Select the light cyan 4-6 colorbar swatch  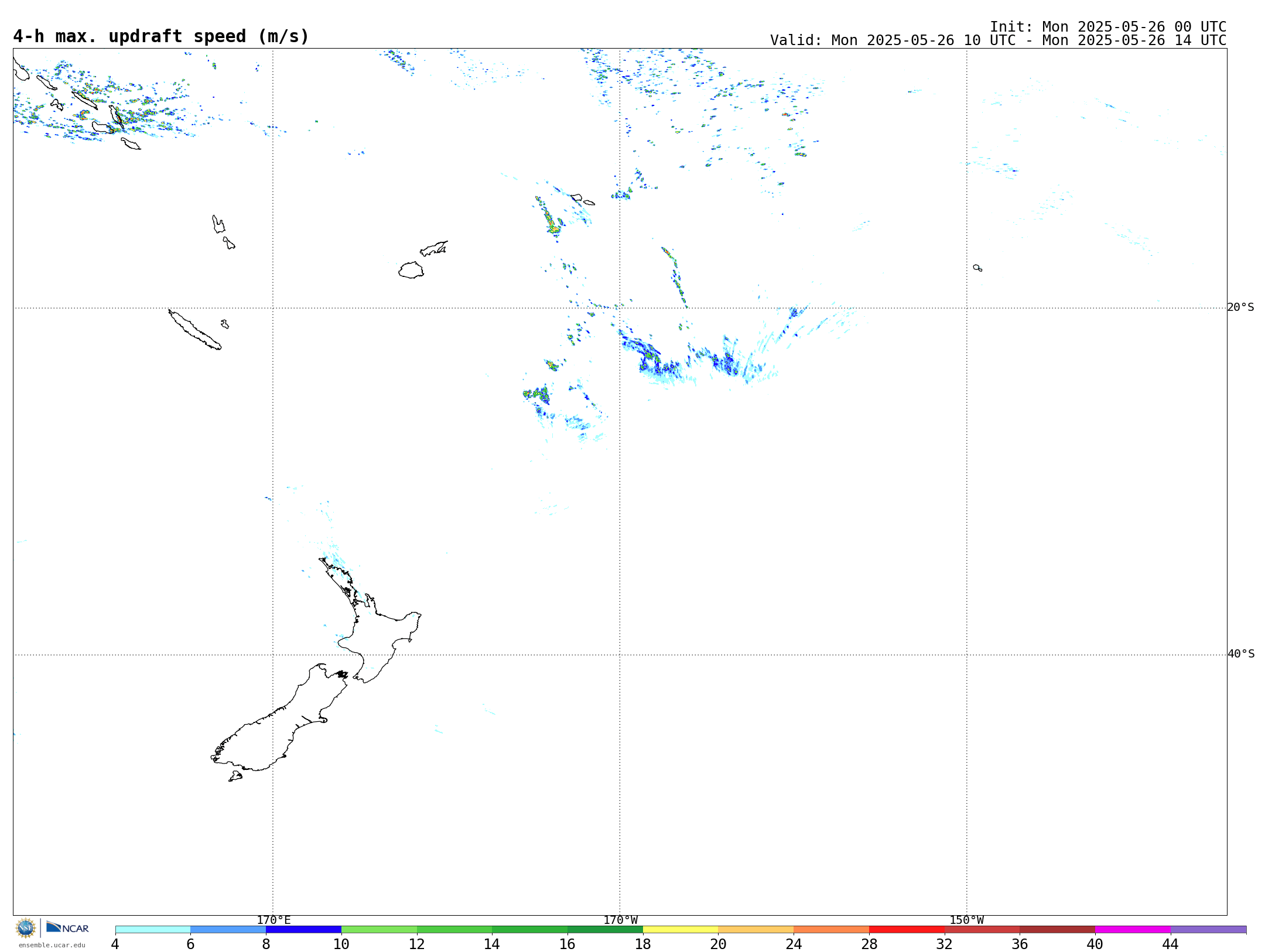(x=153, y=929)
